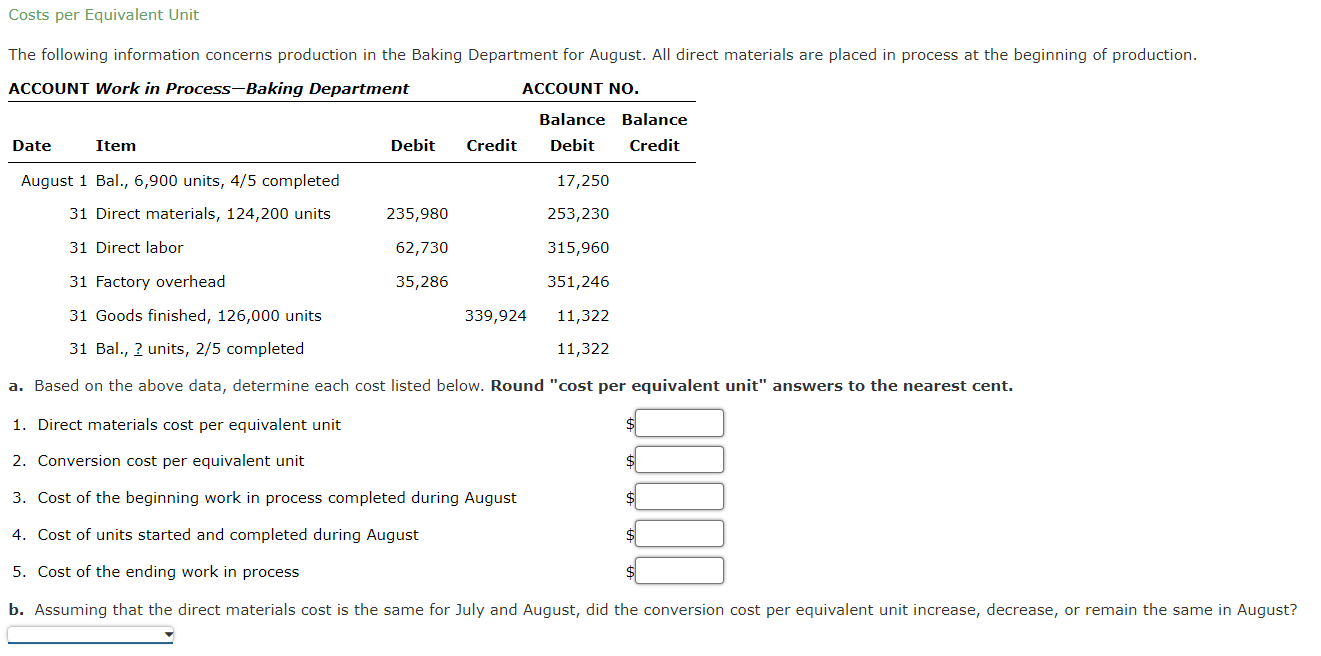The width and height of the screenshot is (1321, 656).
Task: Select the "Goods finished, 126,000 units" row
Action: click(x=208, y=315)
